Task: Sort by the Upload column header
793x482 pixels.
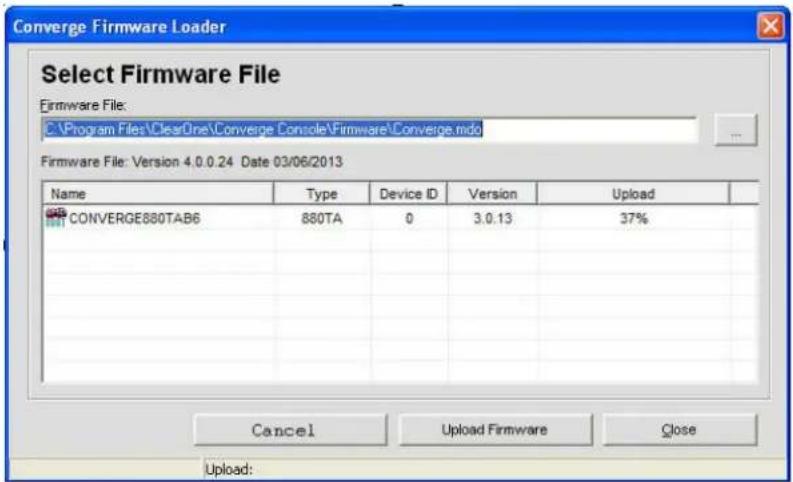Action: [x=633, y=193]
